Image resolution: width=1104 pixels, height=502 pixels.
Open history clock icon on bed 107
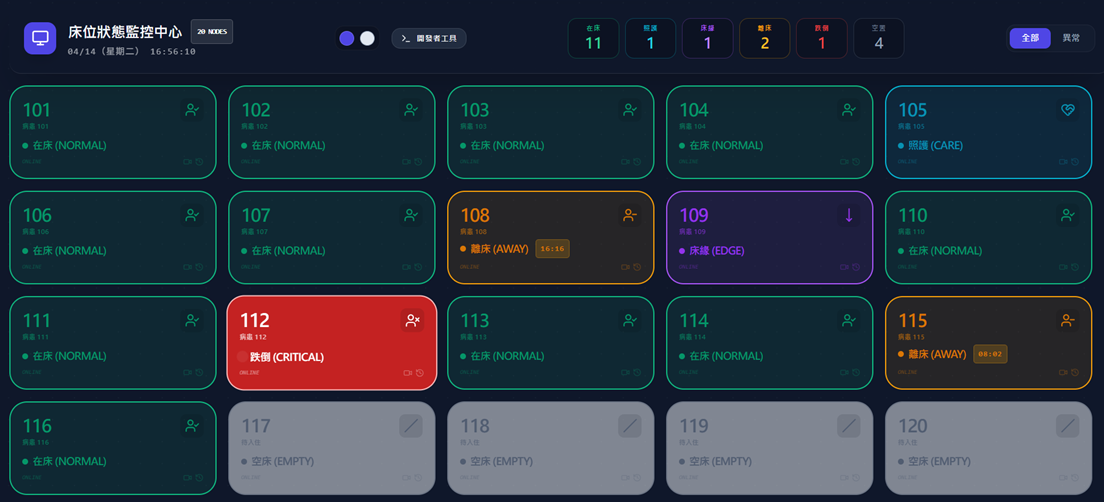click(418, 267)
